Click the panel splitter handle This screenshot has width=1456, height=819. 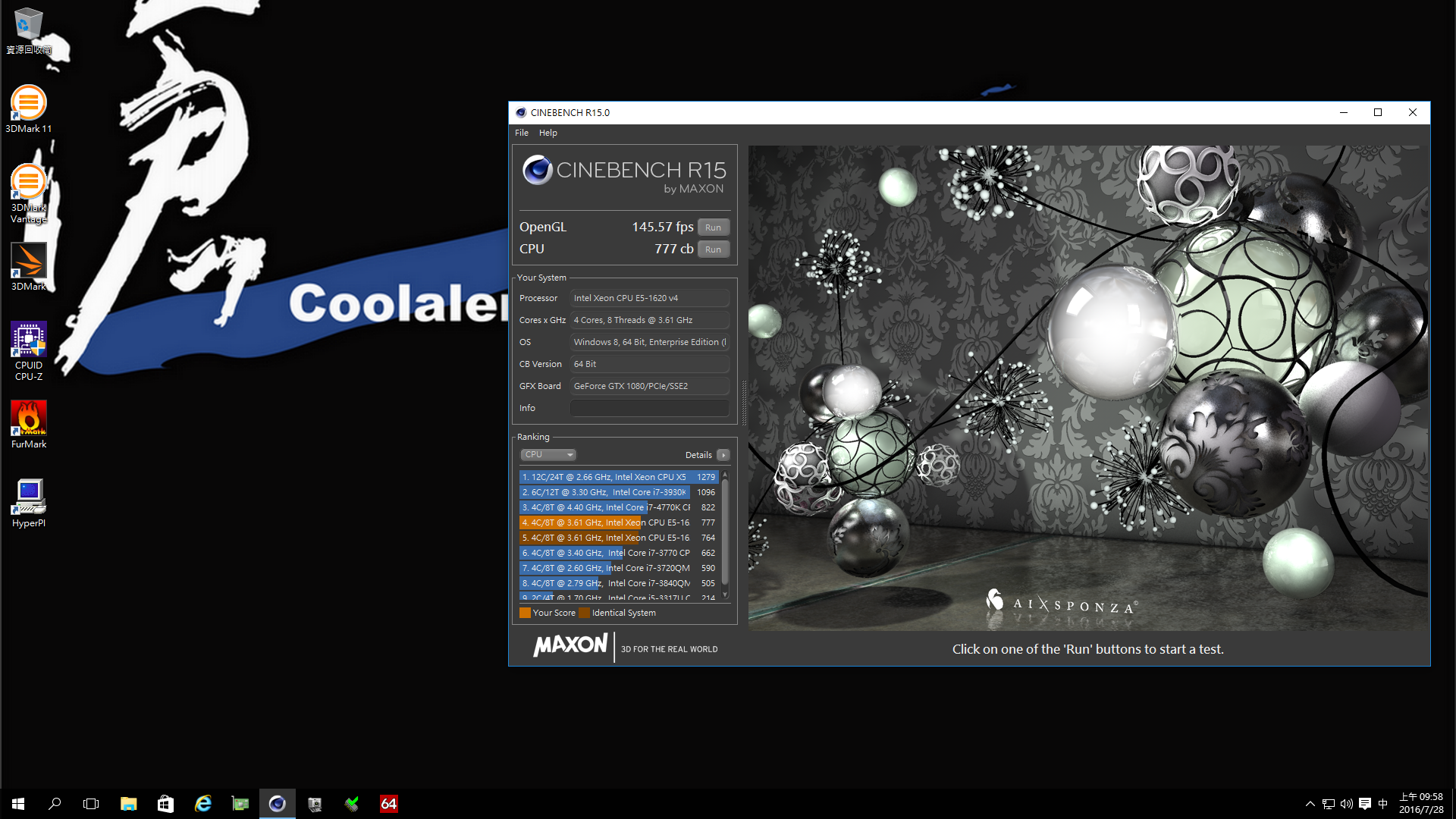tap(743, 403)
